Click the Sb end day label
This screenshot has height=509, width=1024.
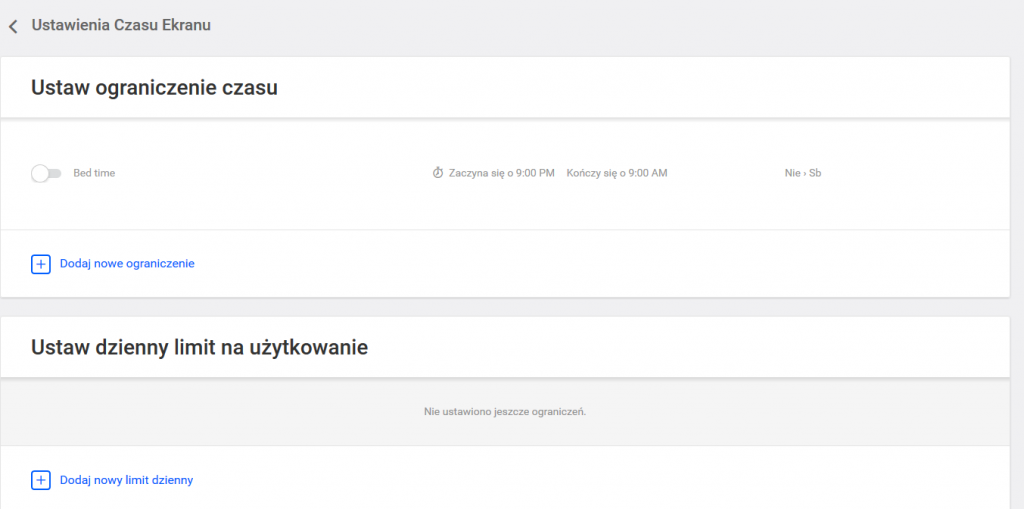click(x=815, y=173)
